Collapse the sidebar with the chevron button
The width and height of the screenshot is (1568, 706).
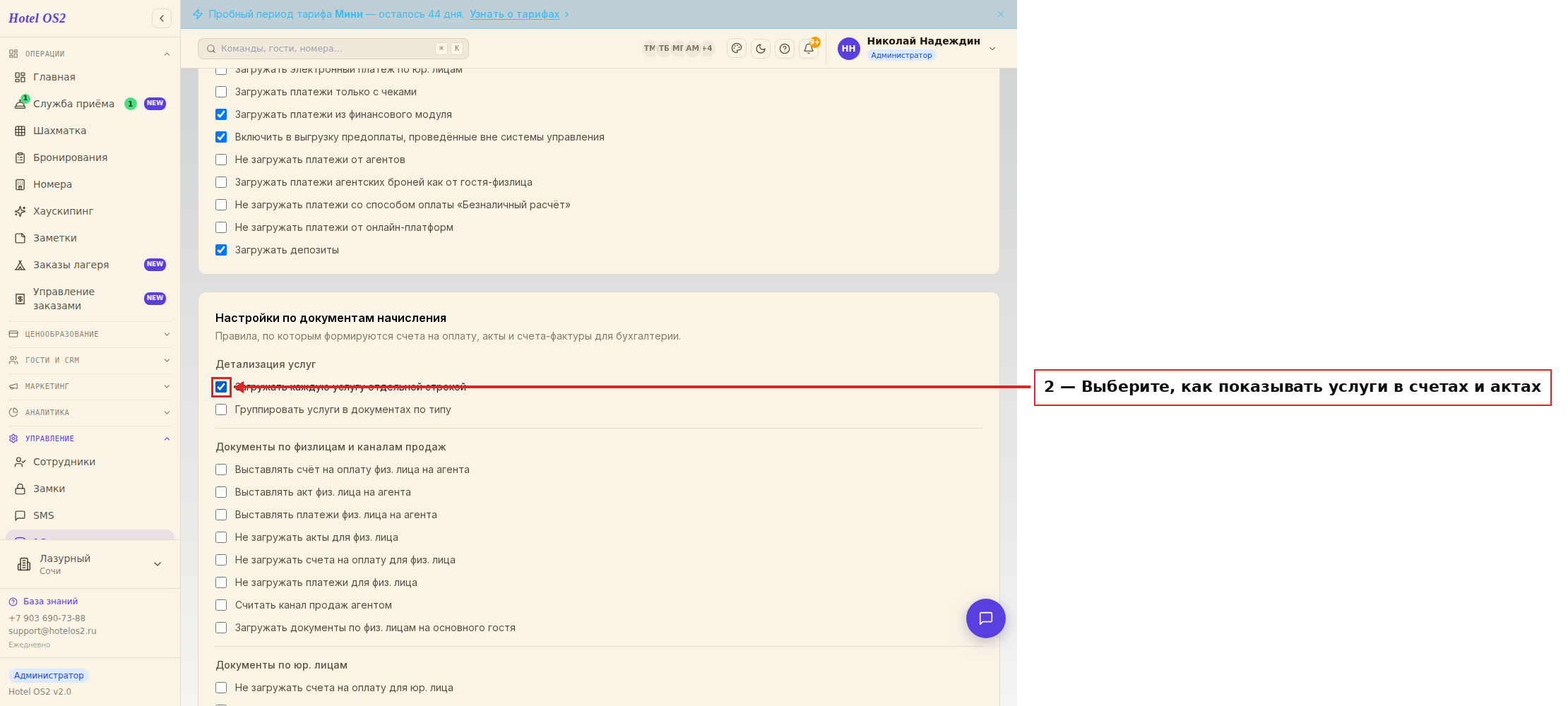[x=162, y=18]
